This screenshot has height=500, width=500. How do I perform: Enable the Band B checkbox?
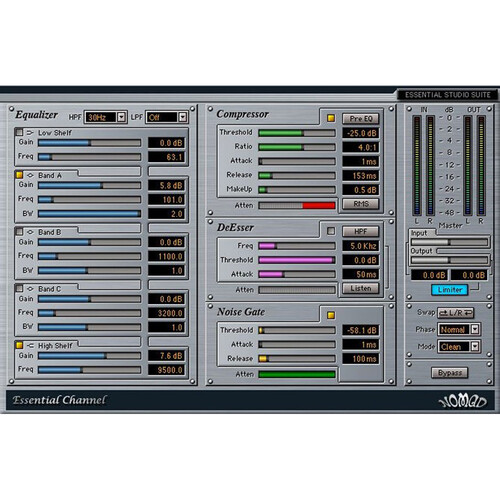(x=19, y=231)
